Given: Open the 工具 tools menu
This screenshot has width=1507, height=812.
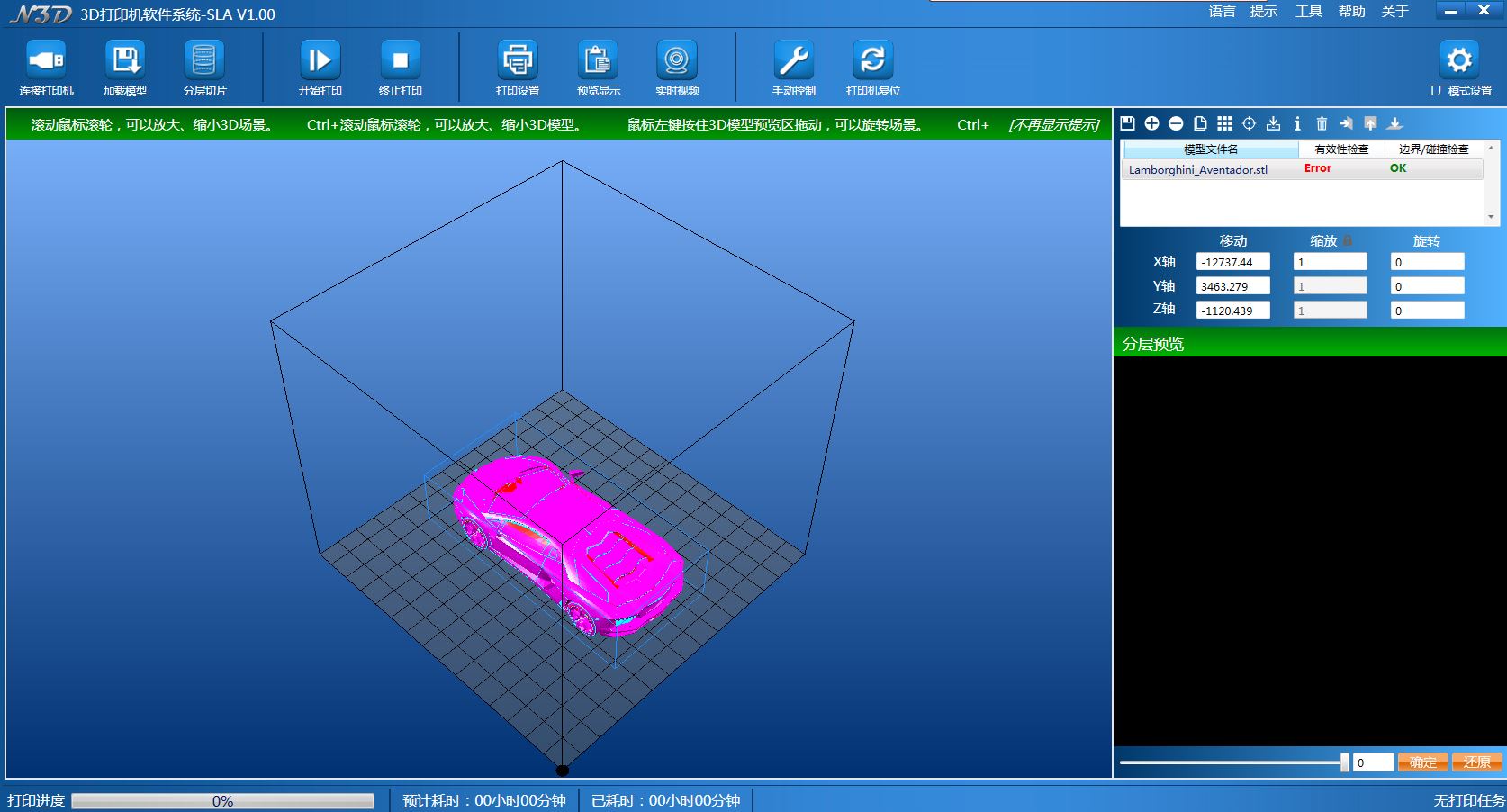Looking at the screenshot, I should [1308, 12].
